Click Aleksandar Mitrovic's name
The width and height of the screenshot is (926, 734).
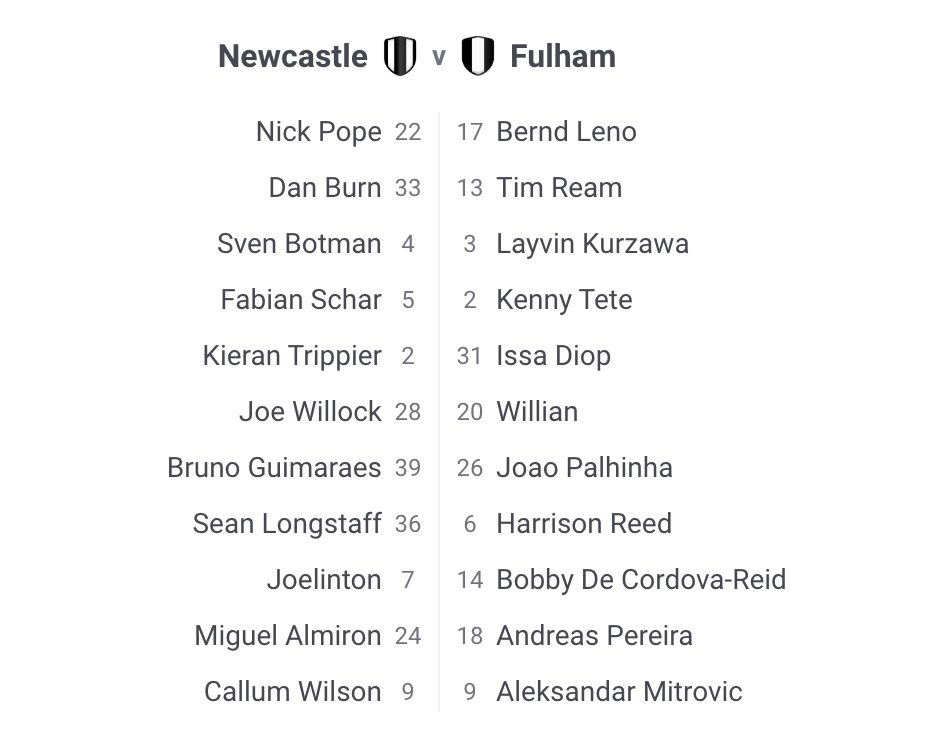click(619, 692)
